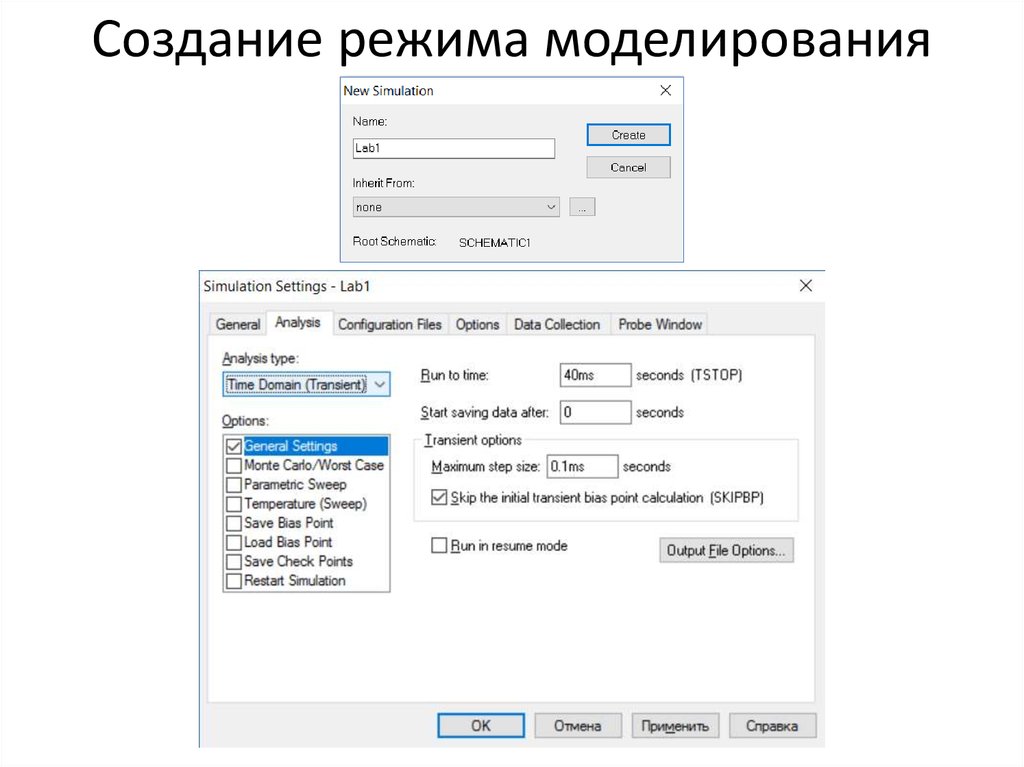
Task: Check Load Bias Point option
Action: (233, 541)
